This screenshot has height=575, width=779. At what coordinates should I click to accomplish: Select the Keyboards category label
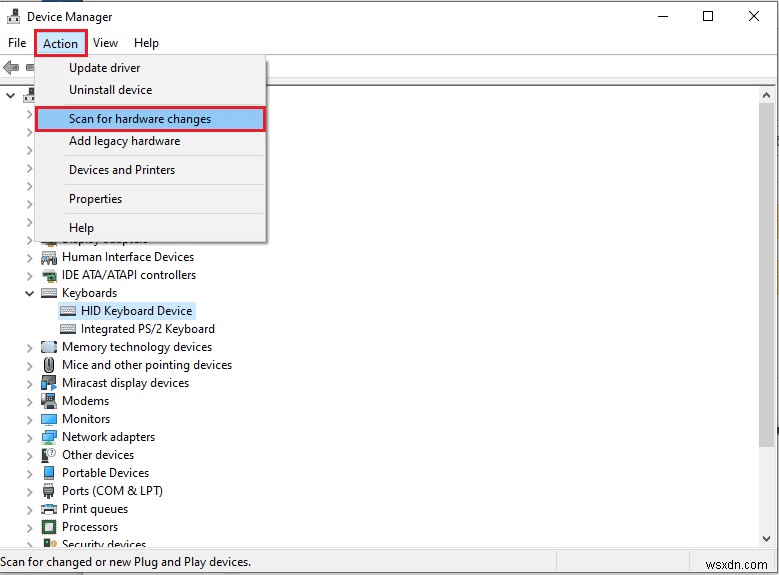tap(89, 293)
